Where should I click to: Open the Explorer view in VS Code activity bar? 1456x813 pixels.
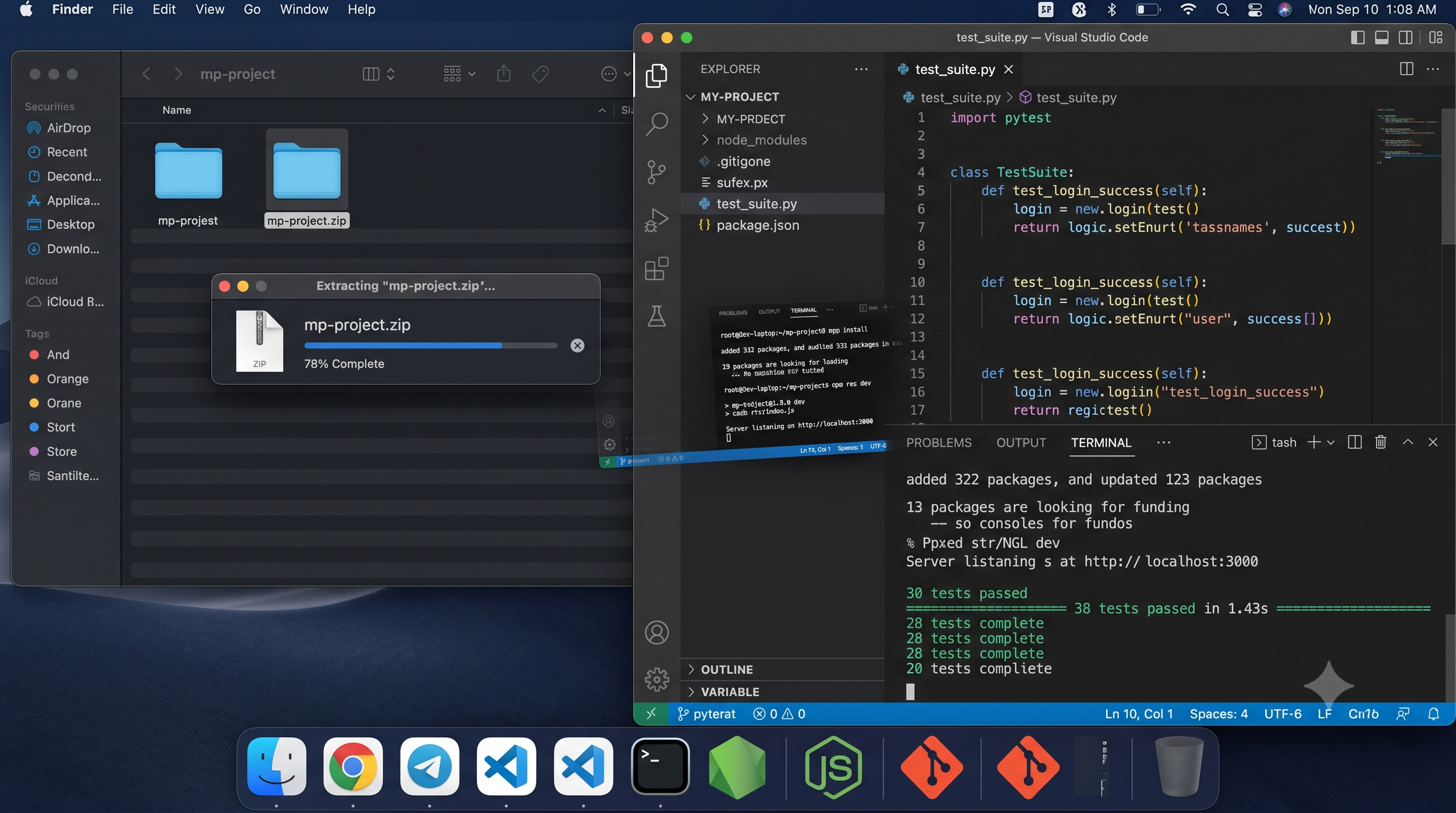click(656, 76)
